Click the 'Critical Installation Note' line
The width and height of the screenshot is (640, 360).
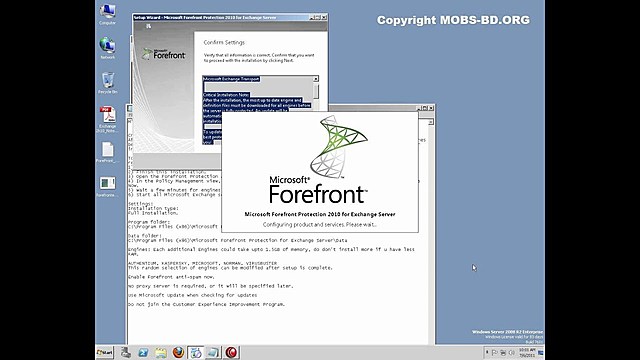[x=226, y=95]
